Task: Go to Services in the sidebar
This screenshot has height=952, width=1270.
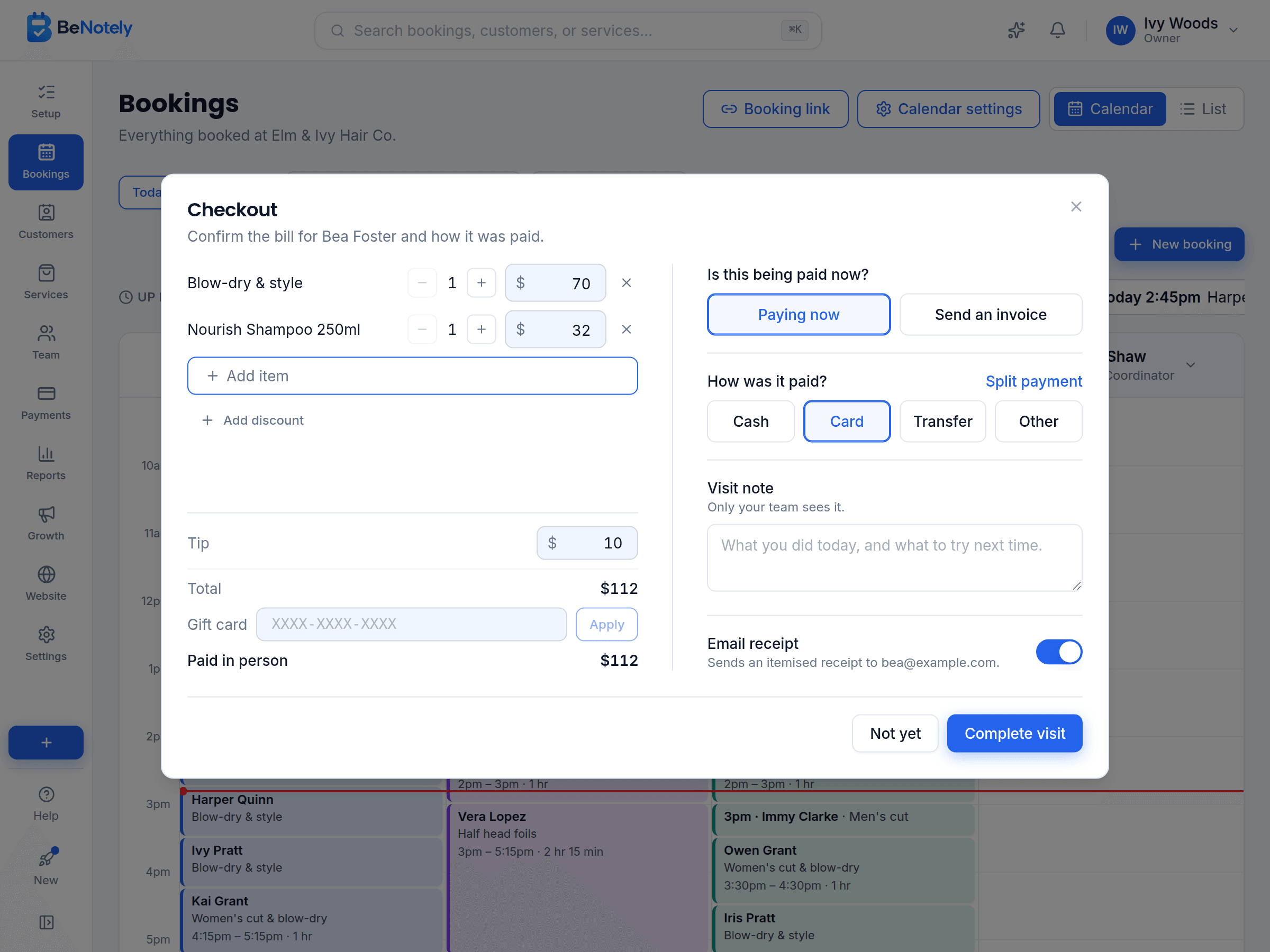Action: pyautogui.click(x=46, y=282)
